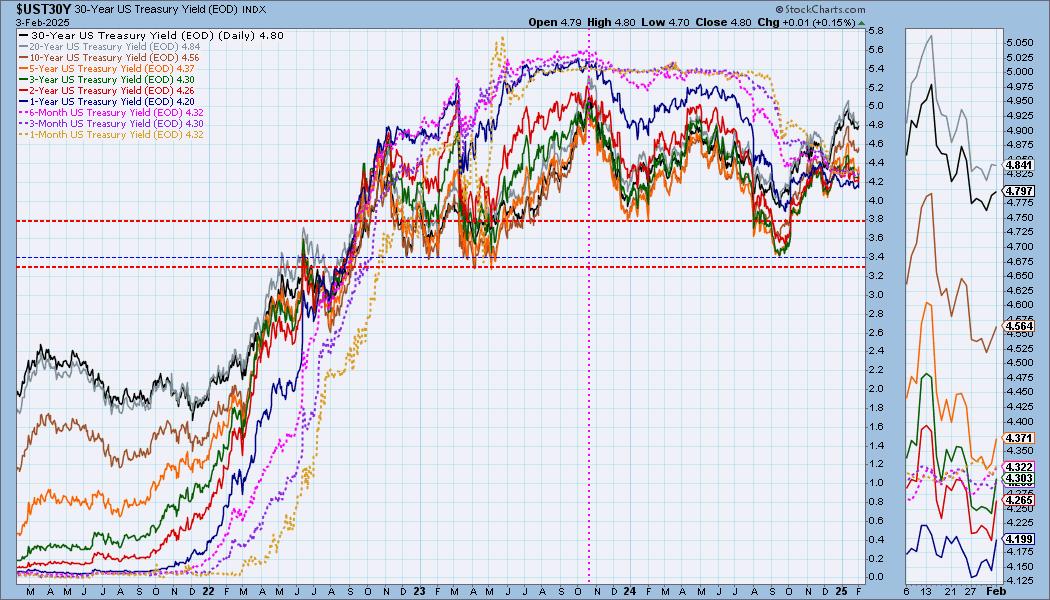The image size is (1050, 600).
Task: Select the 3-Year US Treasury Yield legend entry
Action: [x=107, y=79]
